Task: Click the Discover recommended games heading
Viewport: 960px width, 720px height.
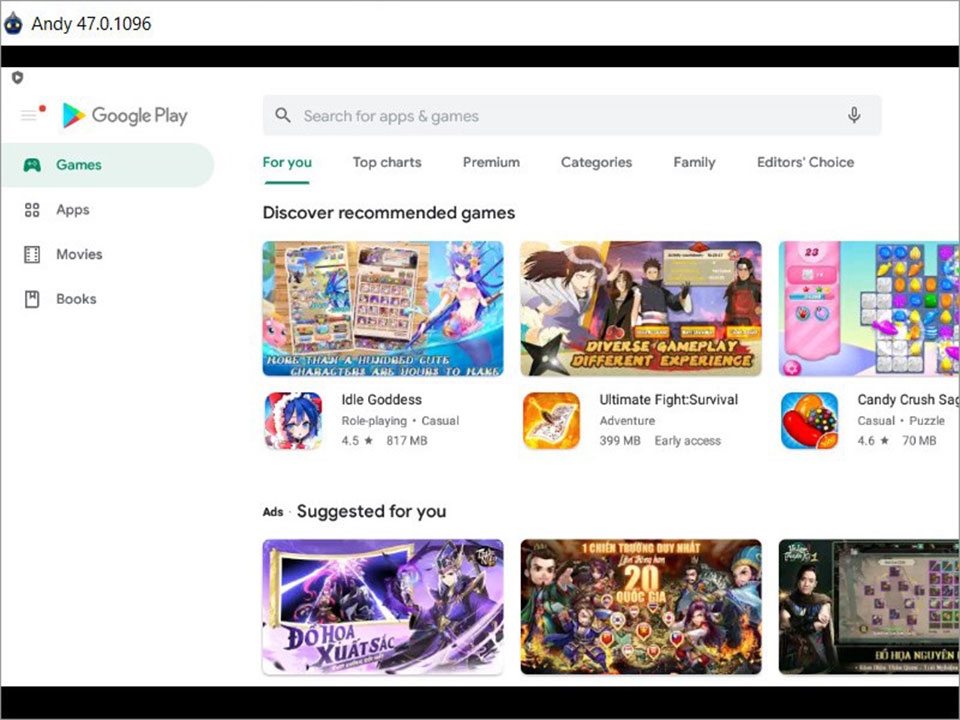Action: 389,213
